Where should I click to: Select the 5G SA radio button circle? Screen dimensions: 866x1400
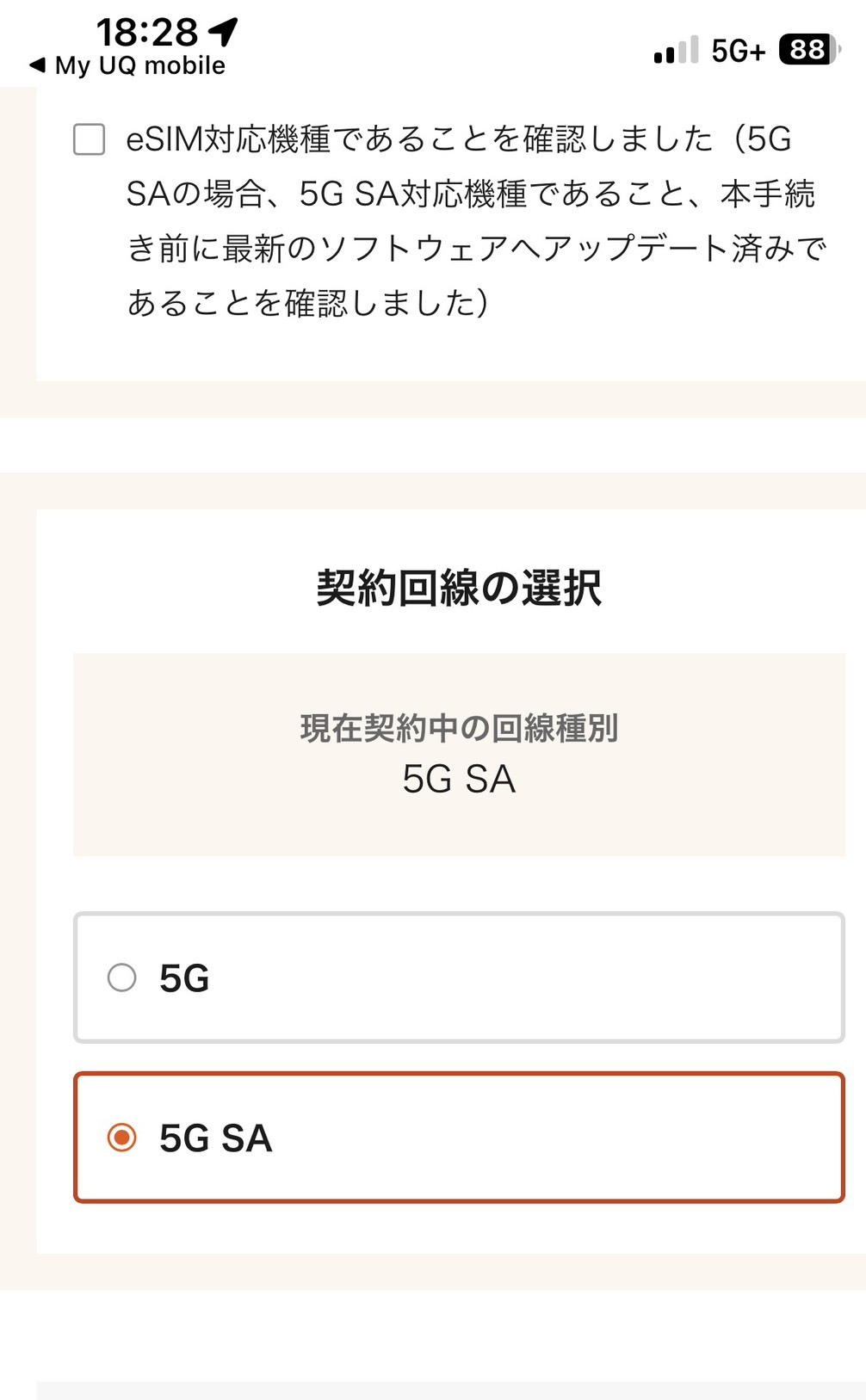pyautogui.click(x=121, y=1138)
